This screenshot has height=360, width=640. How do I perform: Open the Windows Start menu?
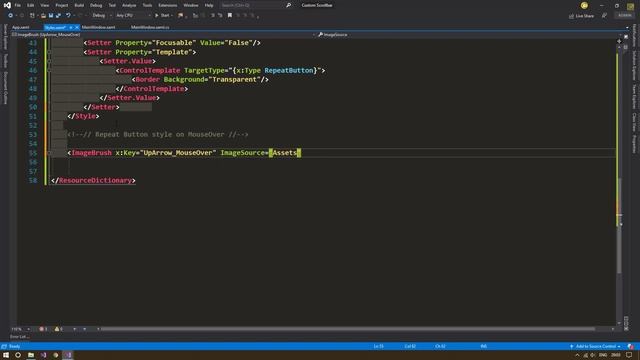pos(6,355)
